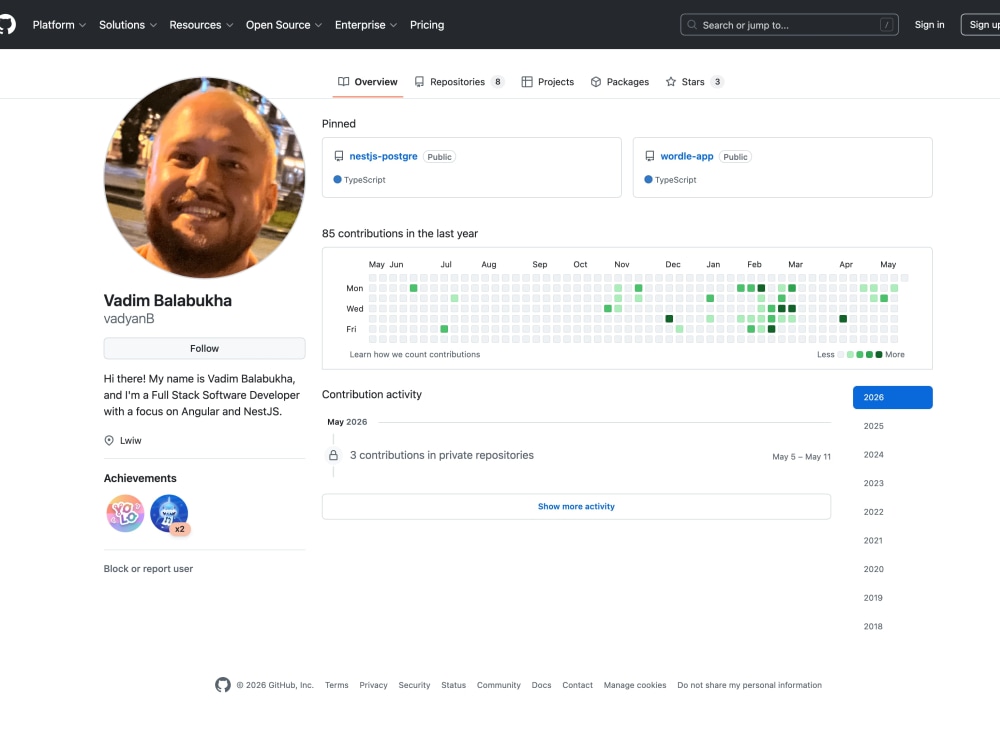Viewport: 1000px width, 750px height.
Task: Switch to the Packages tab
Action: pyautogui.click(x=619, y=82)
